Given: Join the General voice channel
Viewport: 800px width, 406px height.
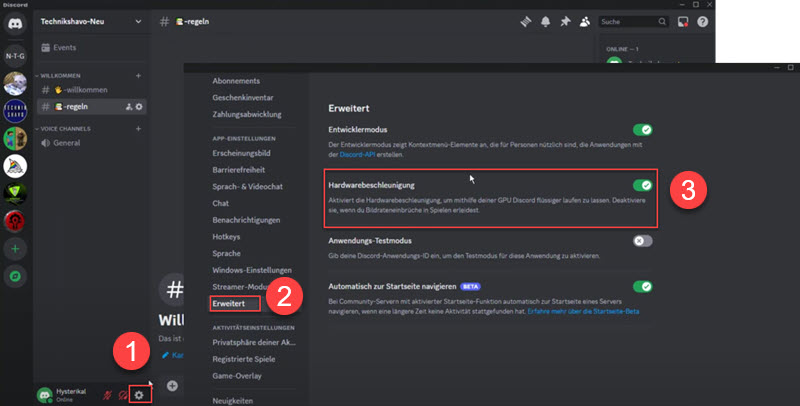Looking at the screenshot, I should (x=91, y=143).
